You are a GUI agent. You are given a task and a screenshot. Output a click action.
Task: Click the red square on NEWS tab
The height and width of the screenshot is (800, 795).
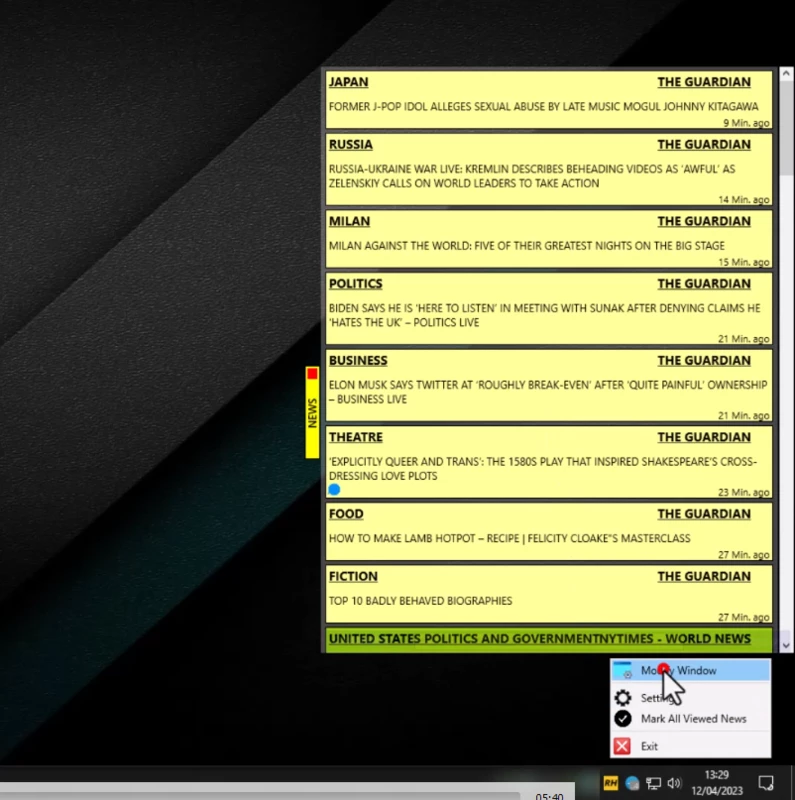click(312, 374)
